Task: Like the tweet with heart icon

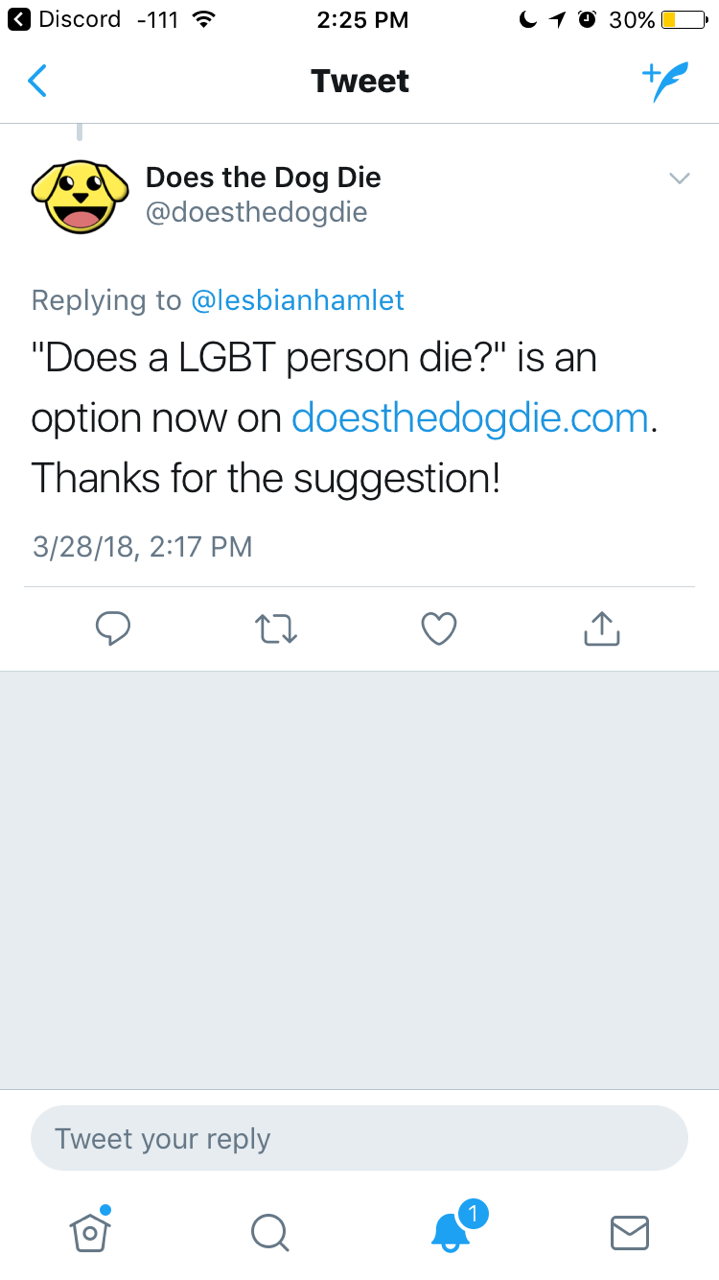Action: point(439,628)
